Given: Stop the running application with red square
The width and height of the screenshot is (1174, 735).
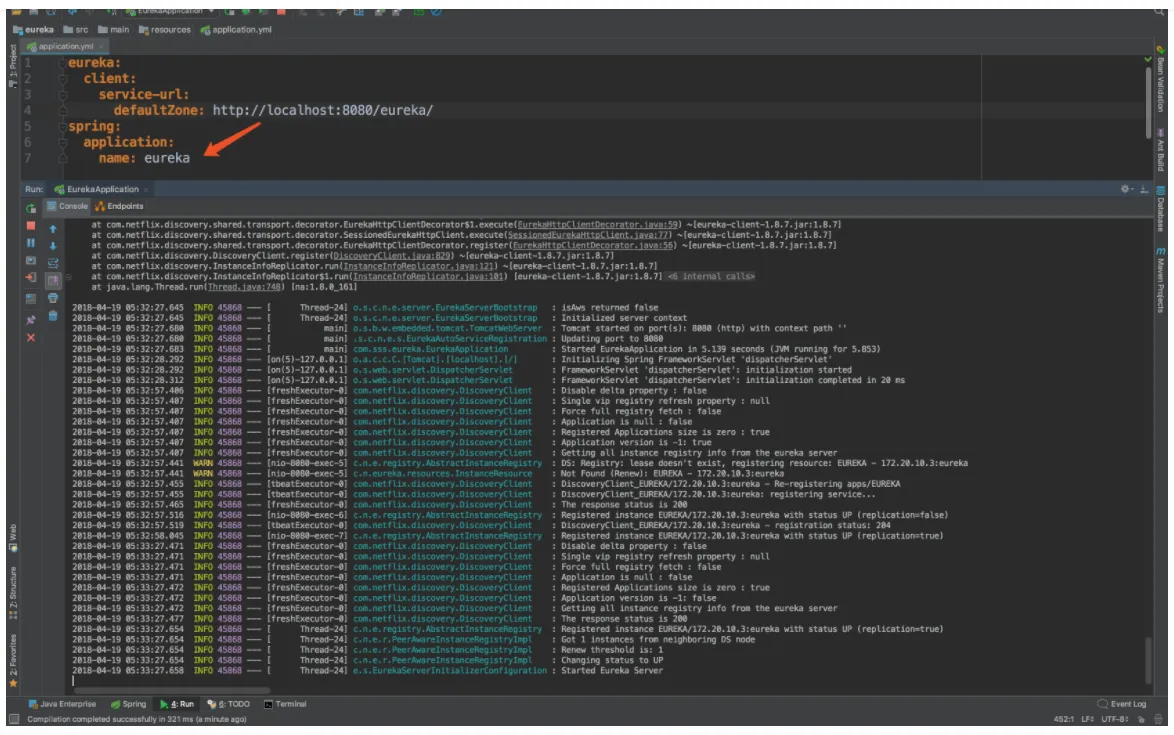Looking at the screenshot, I should point(31,225).
